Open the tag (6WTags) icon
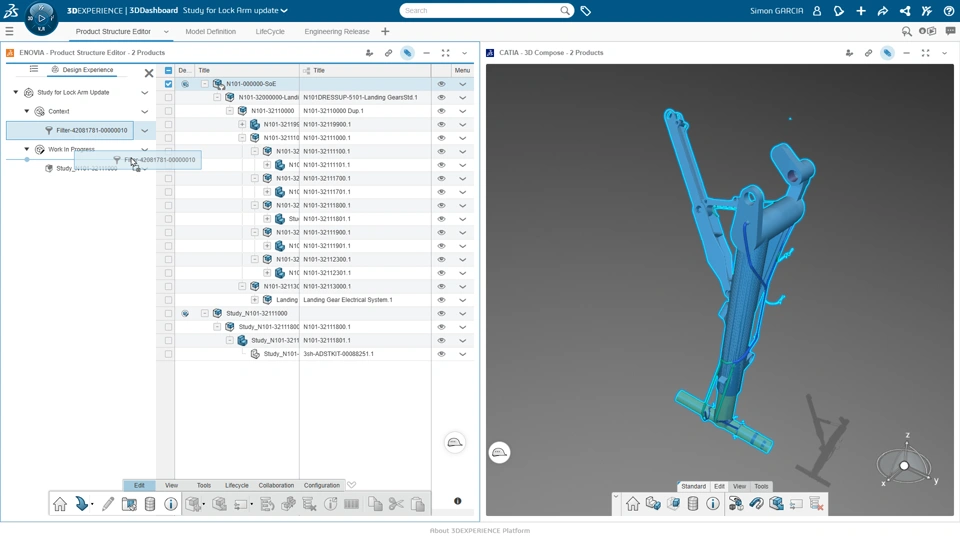The image size is (960, 540). point(585,10)
